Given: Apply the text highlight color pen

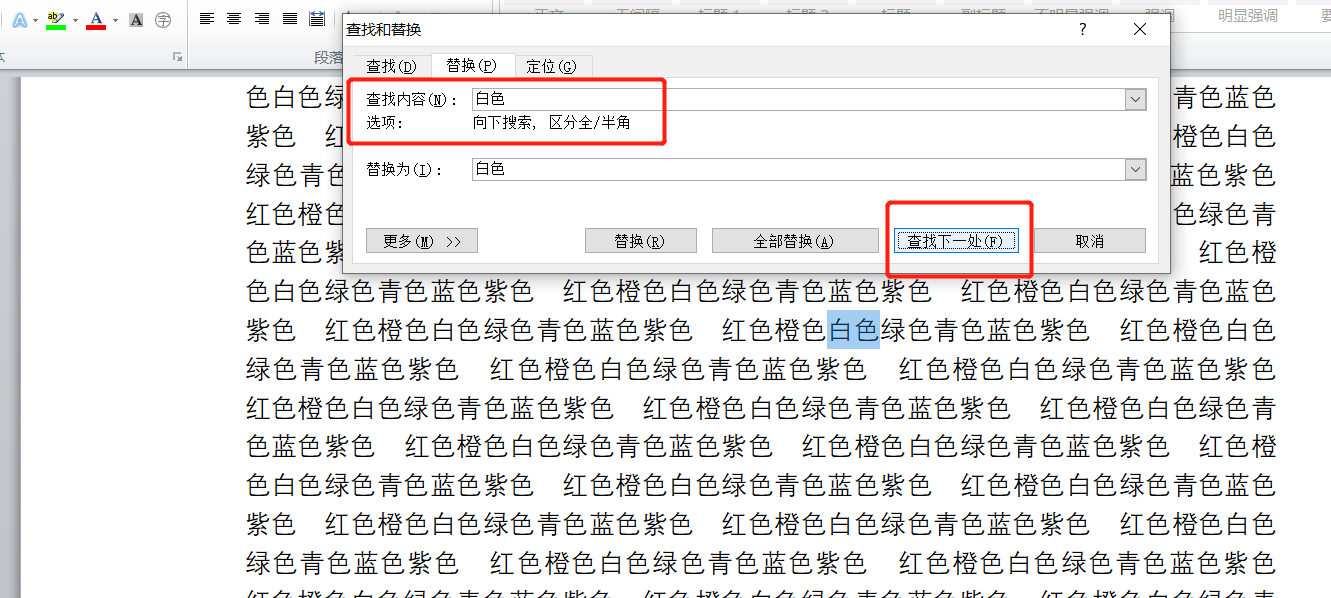Looking at the screenshot, I should click(x=55, y=20).
